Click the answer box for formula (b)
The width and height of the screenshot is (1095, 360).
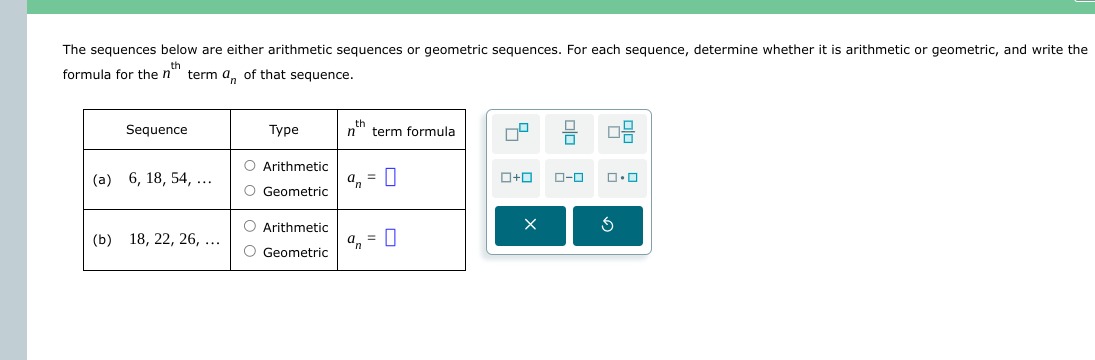[390, 239]
